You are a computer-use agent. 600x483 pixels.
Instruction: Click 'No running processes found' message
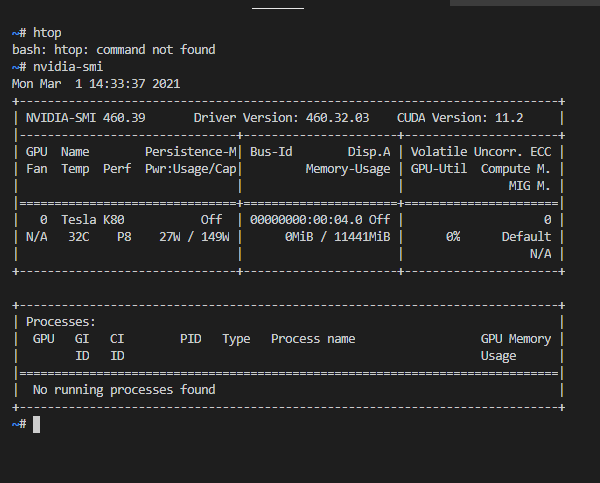[124, 390]
